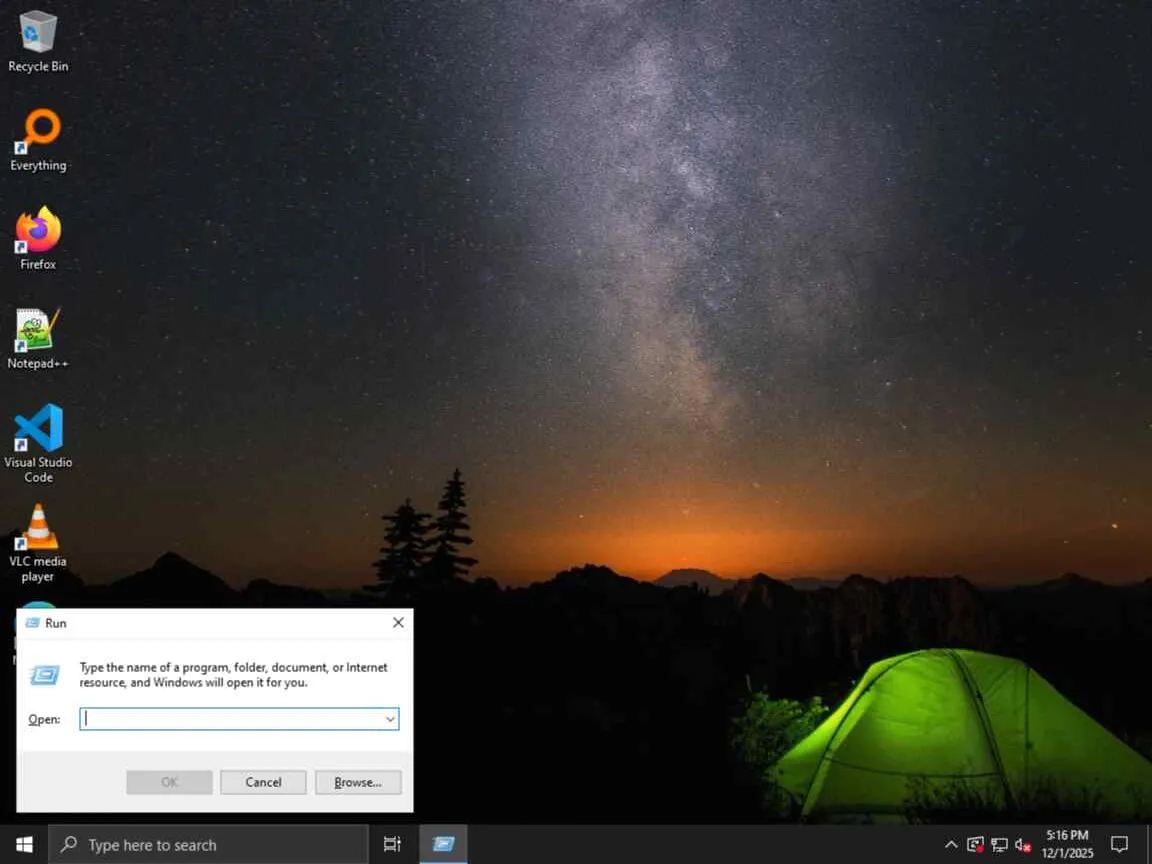
Task: Select the Notepad++ desktop shortcut
Action: (37, 338)
